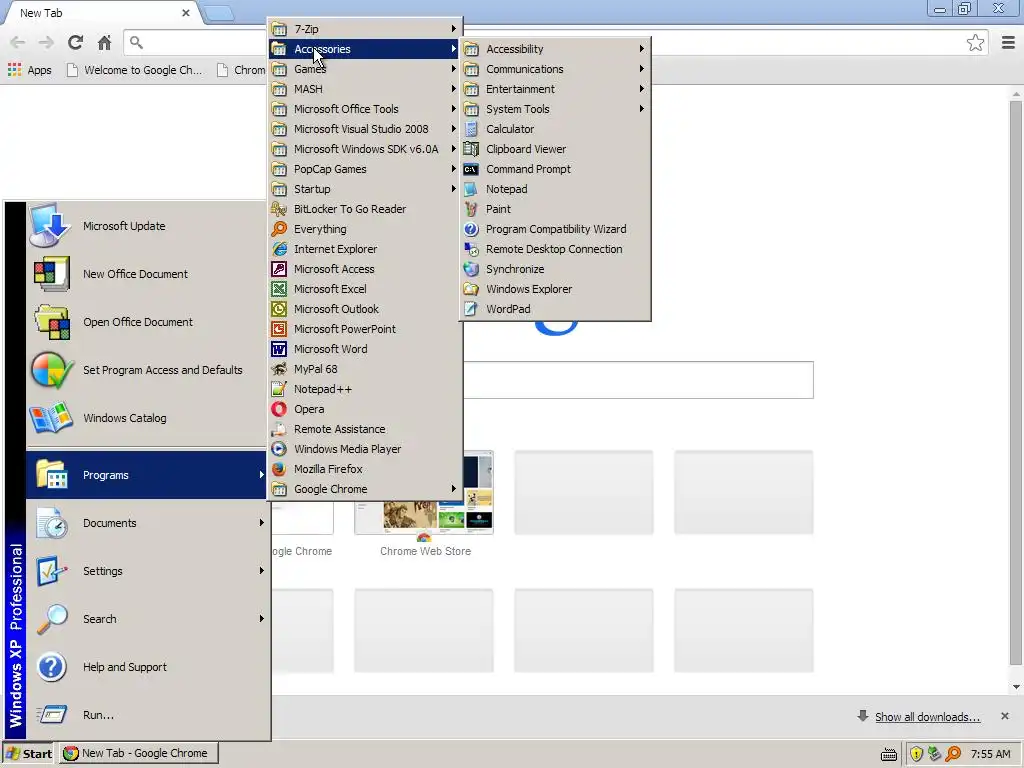Launch Microsoft Update from Start menu
1024x768 pixels.
tap(147, 226)
